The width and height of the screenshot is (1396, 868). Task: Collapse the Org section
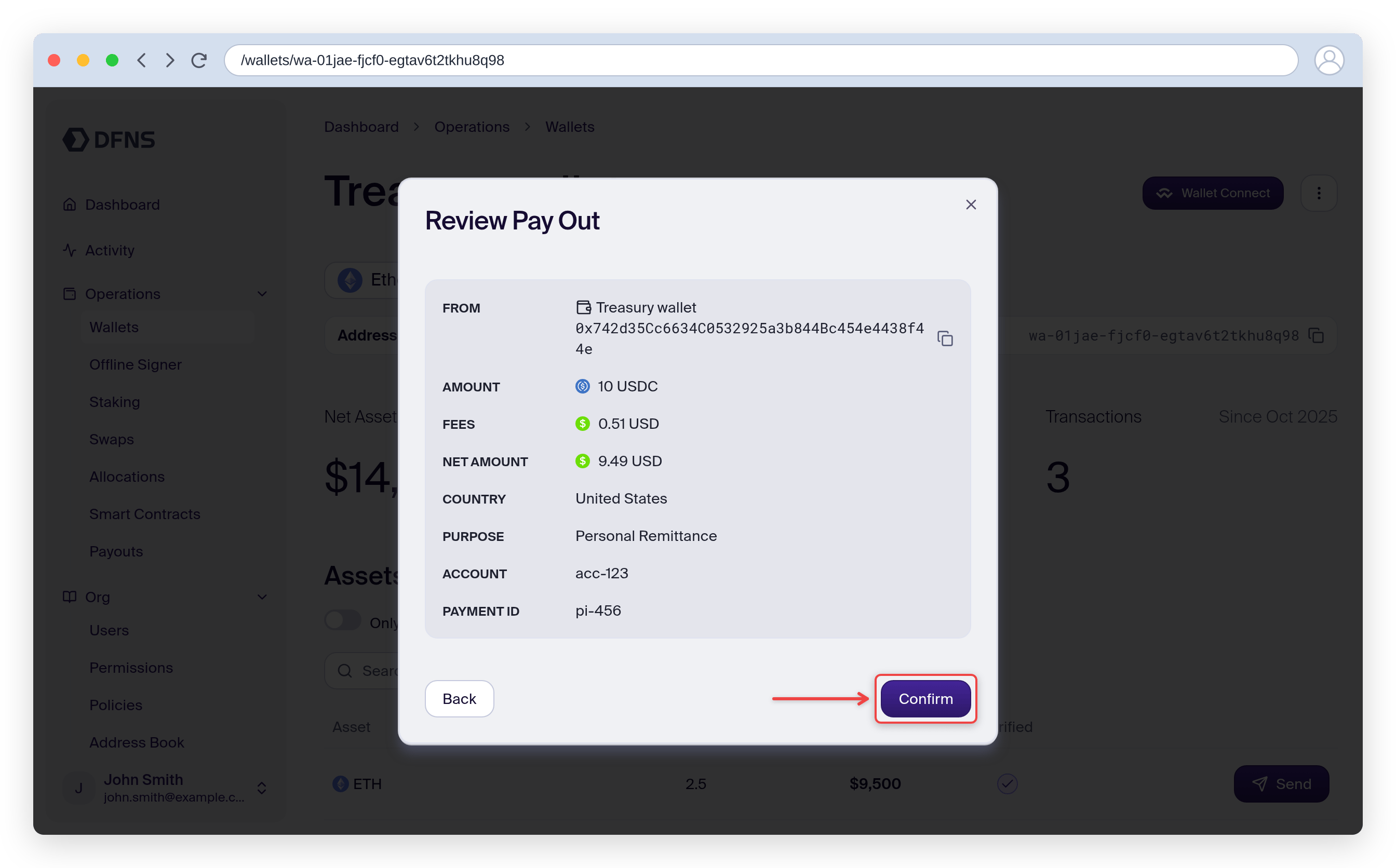262,597
